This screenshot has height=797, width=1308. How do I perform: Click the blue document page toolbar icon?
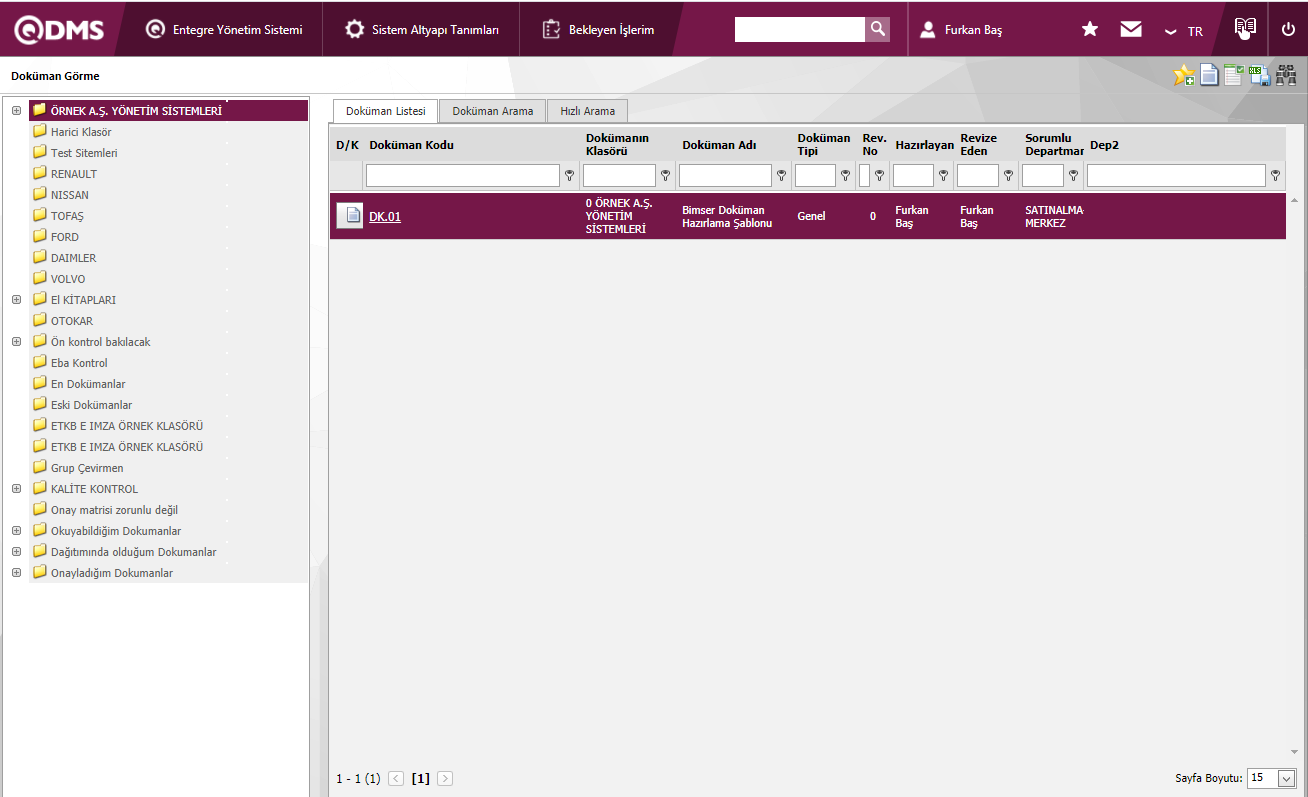pyautogui.click(x=1210, y=75)
